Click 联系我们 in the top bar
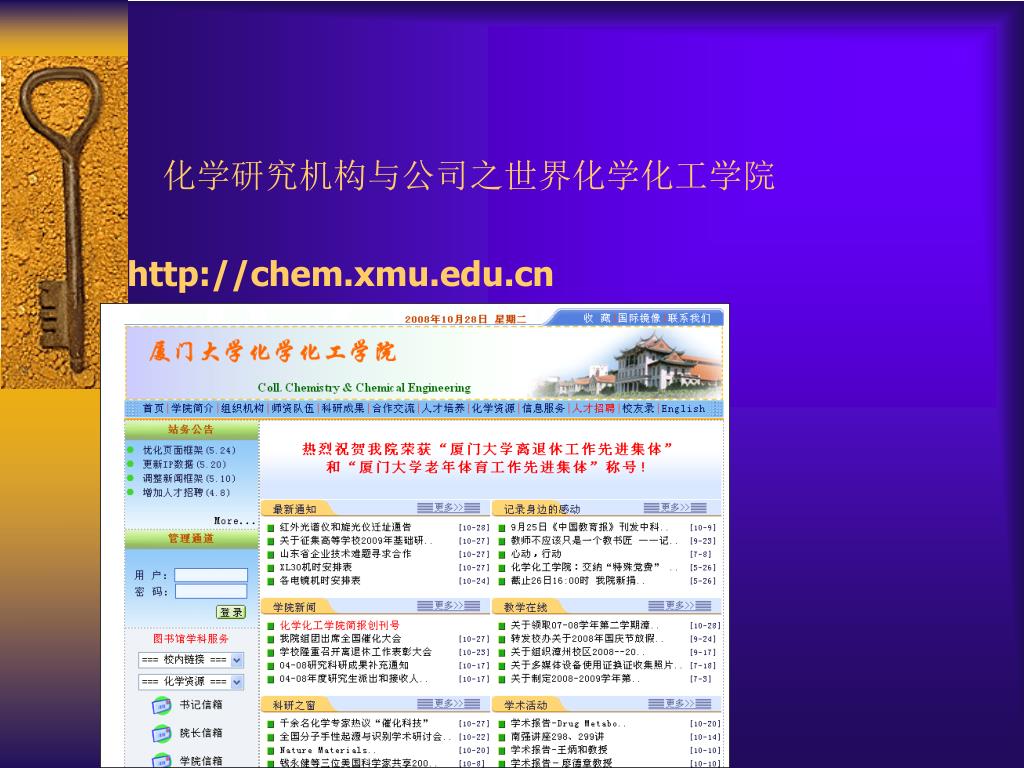Viewport: 1024px width, 768px height. click(x=689, y=318)
